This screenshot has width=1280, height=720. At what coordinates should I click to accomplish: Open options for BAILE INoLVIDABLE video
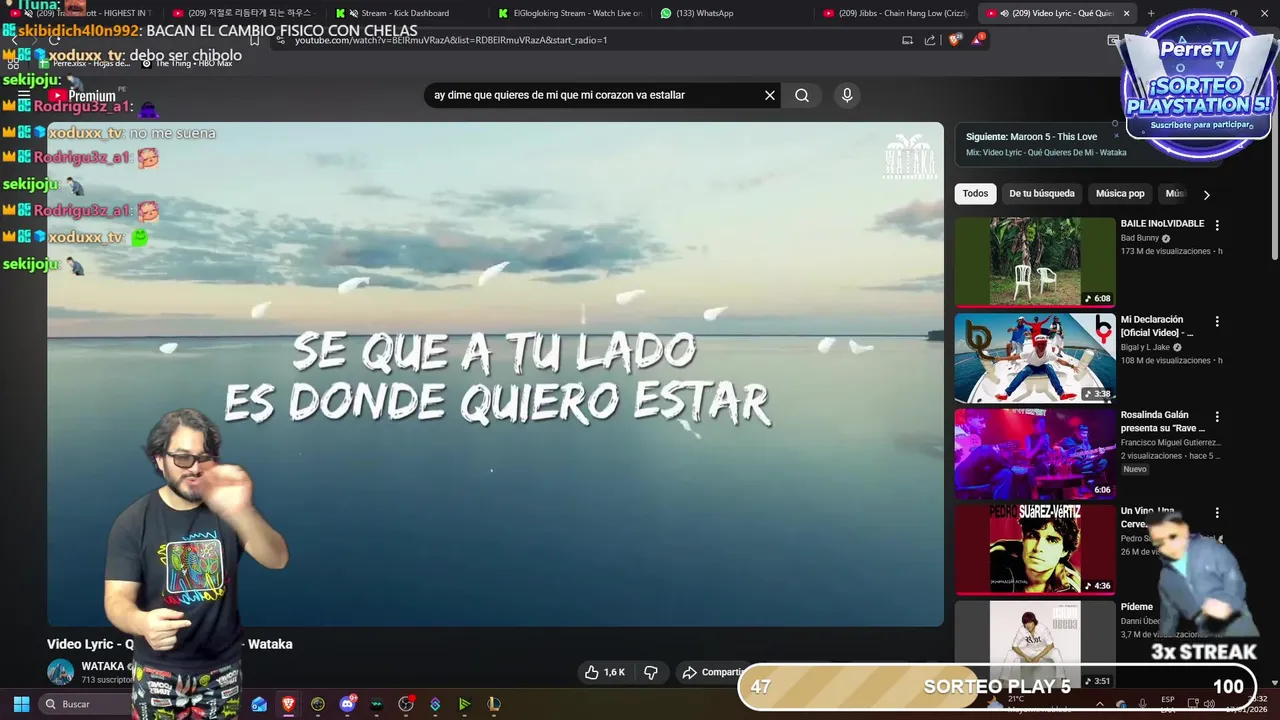[1217, 225]
